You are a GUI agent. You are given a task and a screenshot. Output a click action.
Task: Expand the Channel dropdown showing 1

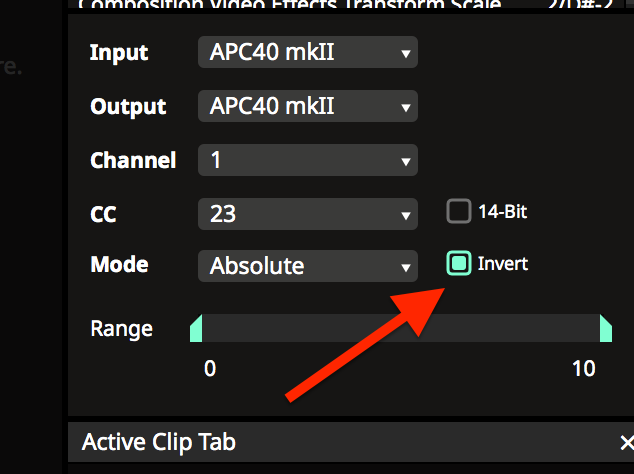point(307,160)
